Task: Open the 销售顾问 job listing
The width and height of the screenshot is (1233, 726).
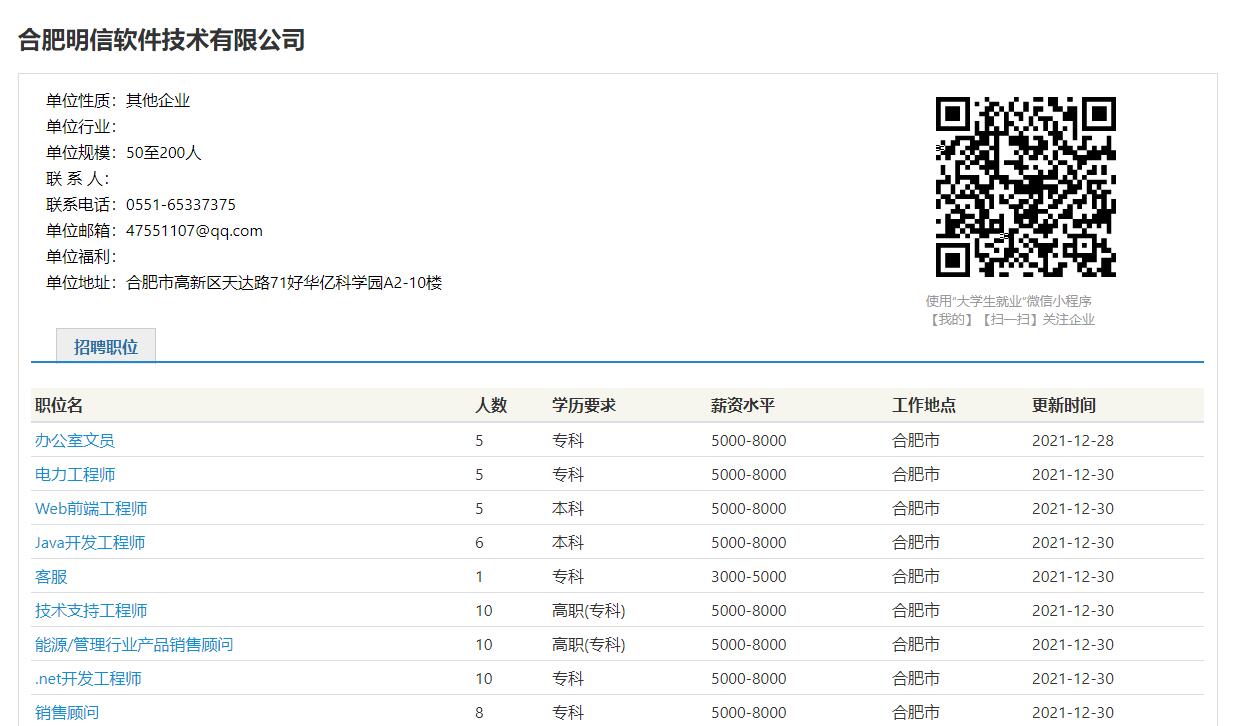Action: [67, 712]
